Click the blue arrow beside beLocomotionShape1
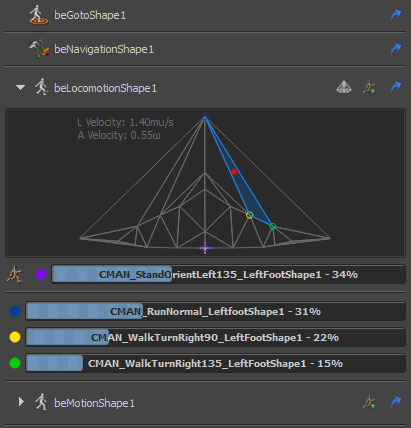Image resolution: width=411 pixels, height=428 pixels. coord(396,87)
